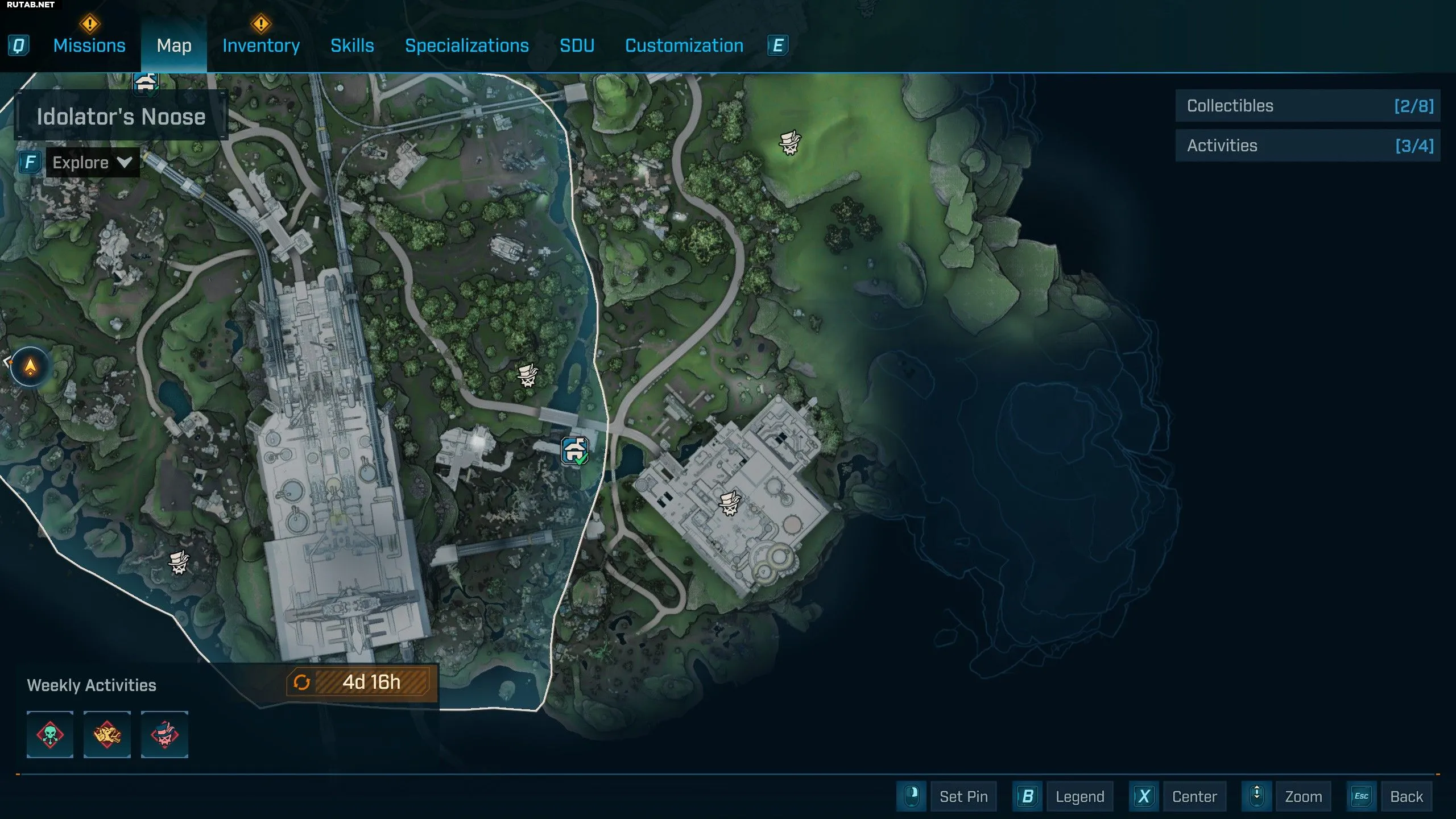1456x819 pixels.
Task: Open the Missions tab
Action: 89,45
